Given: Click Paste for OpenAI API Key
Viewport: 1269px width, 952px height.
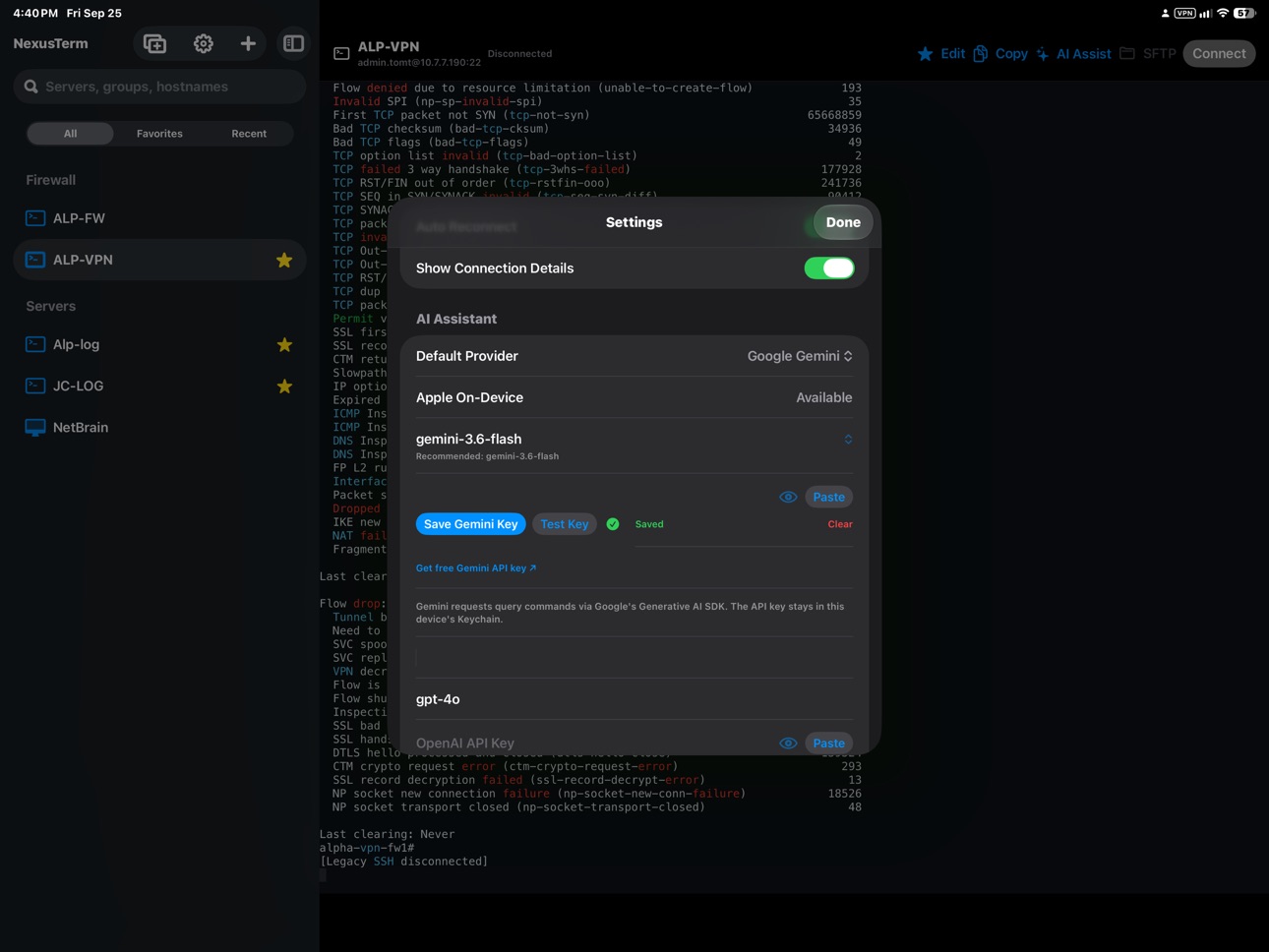Looking at the screenshot, I should 829,744.
